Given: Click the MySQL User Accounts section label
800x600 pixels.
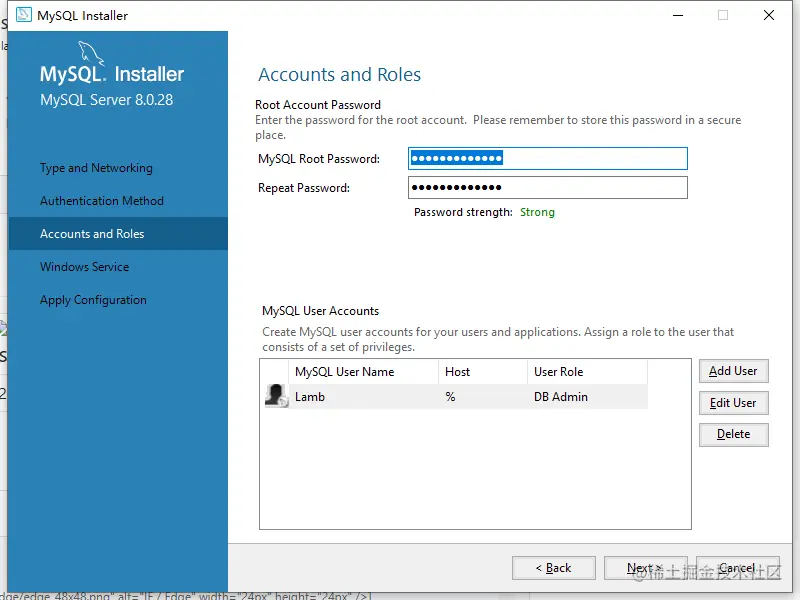Looking at the screenshot, I should pyautogui.click(x=320, y=311).
